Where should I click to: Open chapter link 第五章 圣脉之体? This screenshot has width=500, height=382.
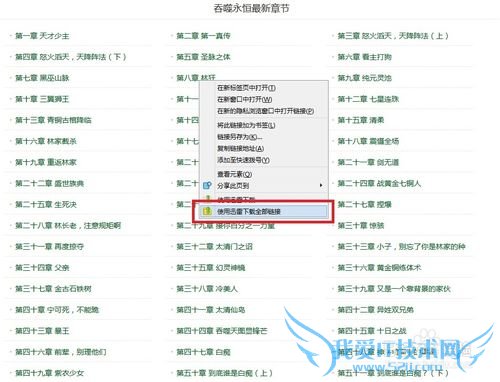203,57
